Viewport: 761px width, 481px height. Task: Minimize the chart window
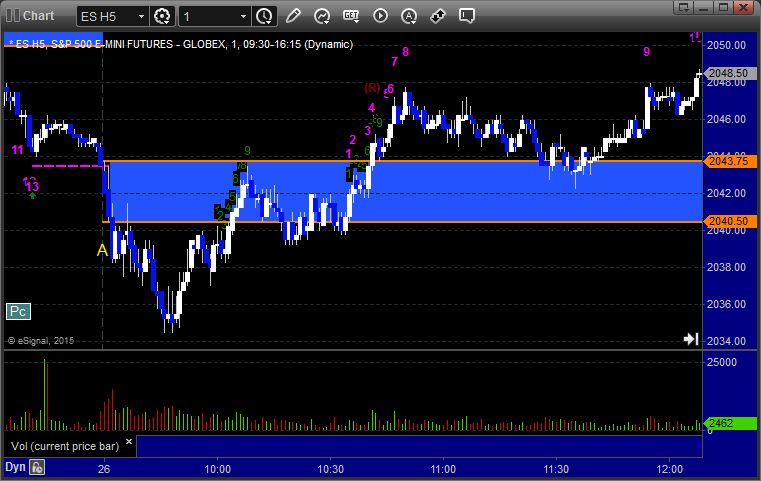pyautogui.click(x=704, y=7)
